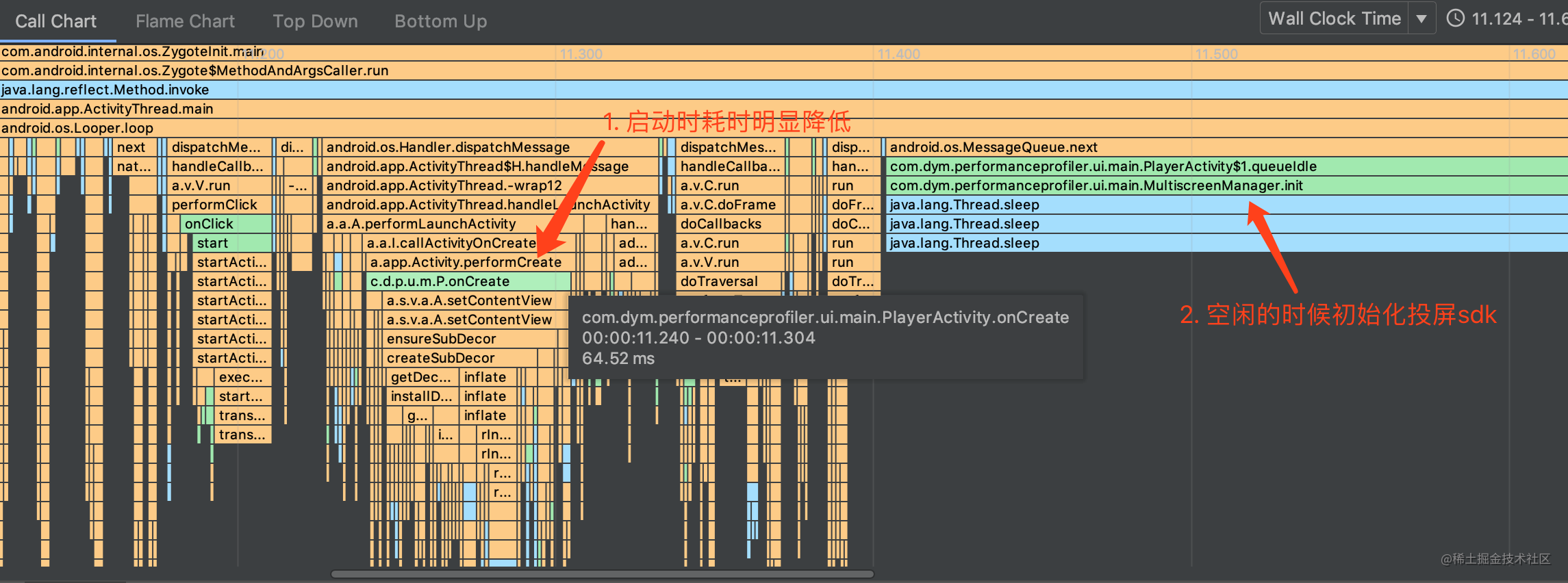Click the 11.124 time range label

(1518, 18)
